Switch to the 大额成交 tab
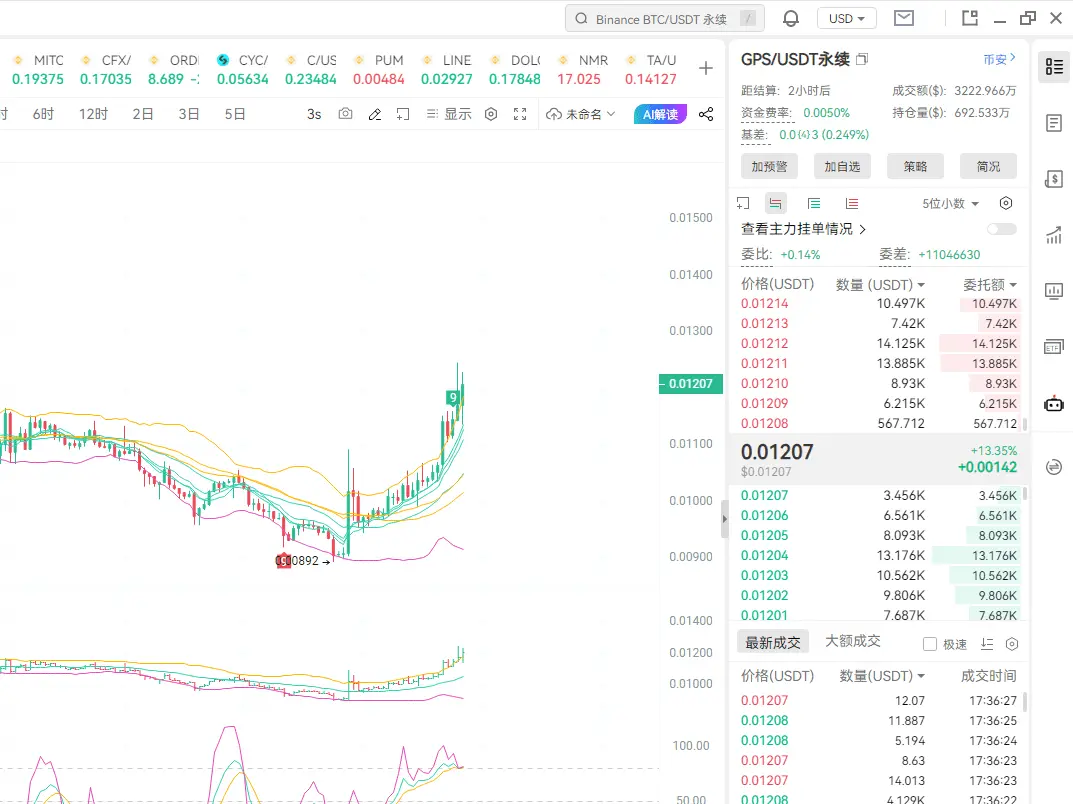 853,641
